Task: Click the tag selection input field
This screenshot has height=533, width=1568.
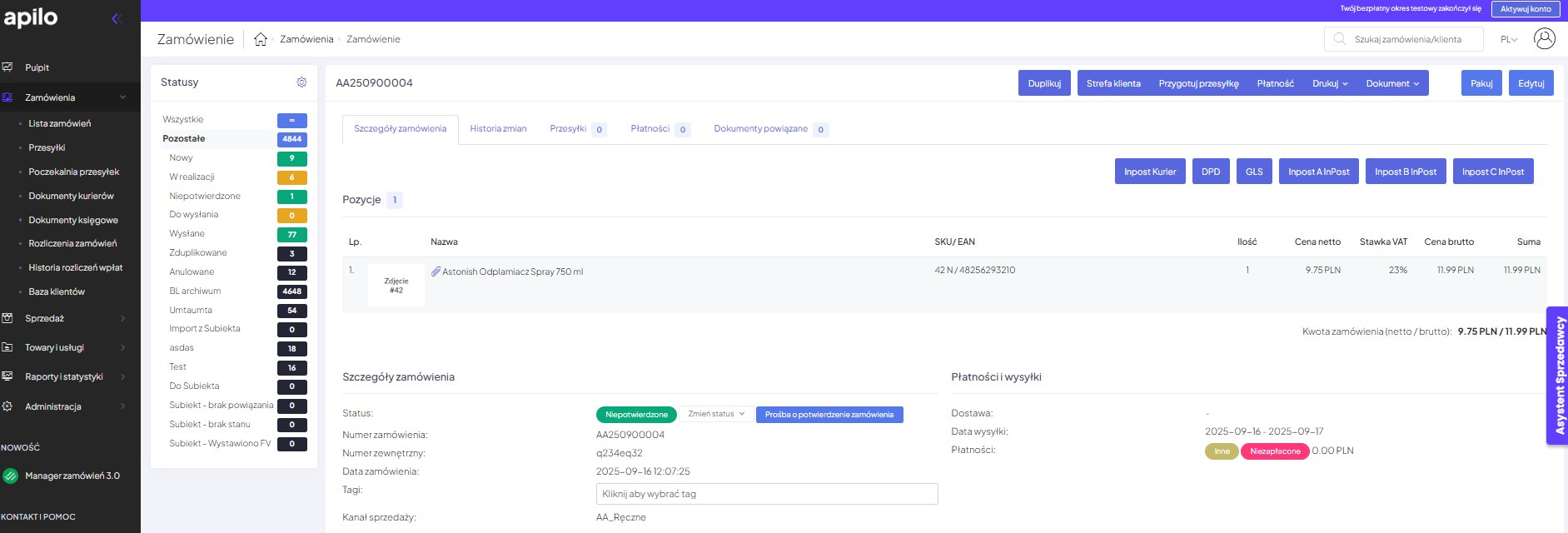Action: [x=766, y=494]
